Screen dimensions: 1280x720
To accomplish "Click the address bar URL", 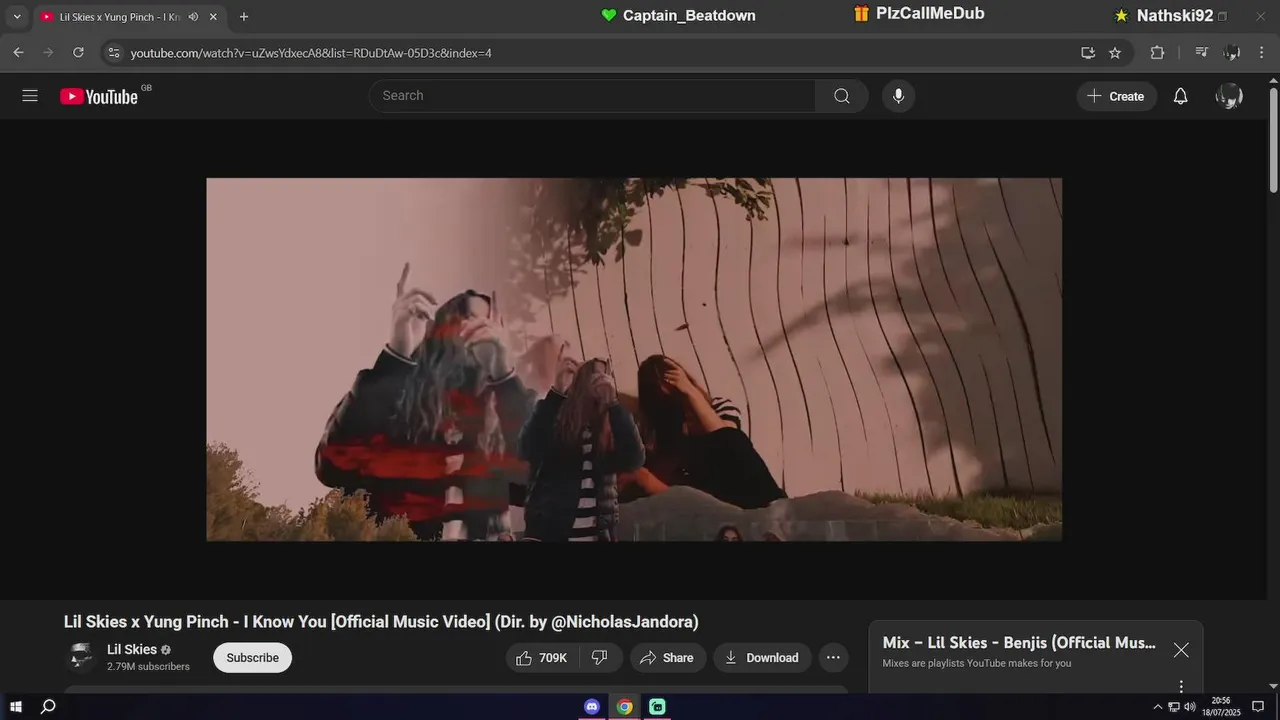I will click(311, 53).
